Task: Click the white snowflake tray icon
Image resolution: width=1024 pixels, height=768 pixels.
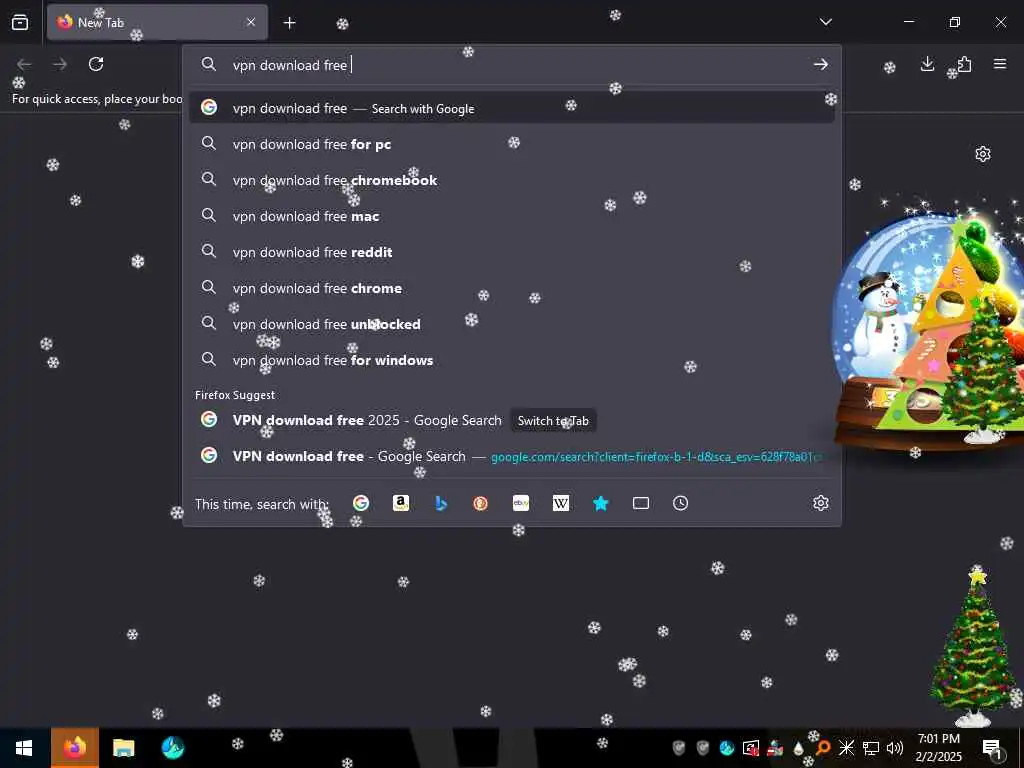Action: click(846, 748)
